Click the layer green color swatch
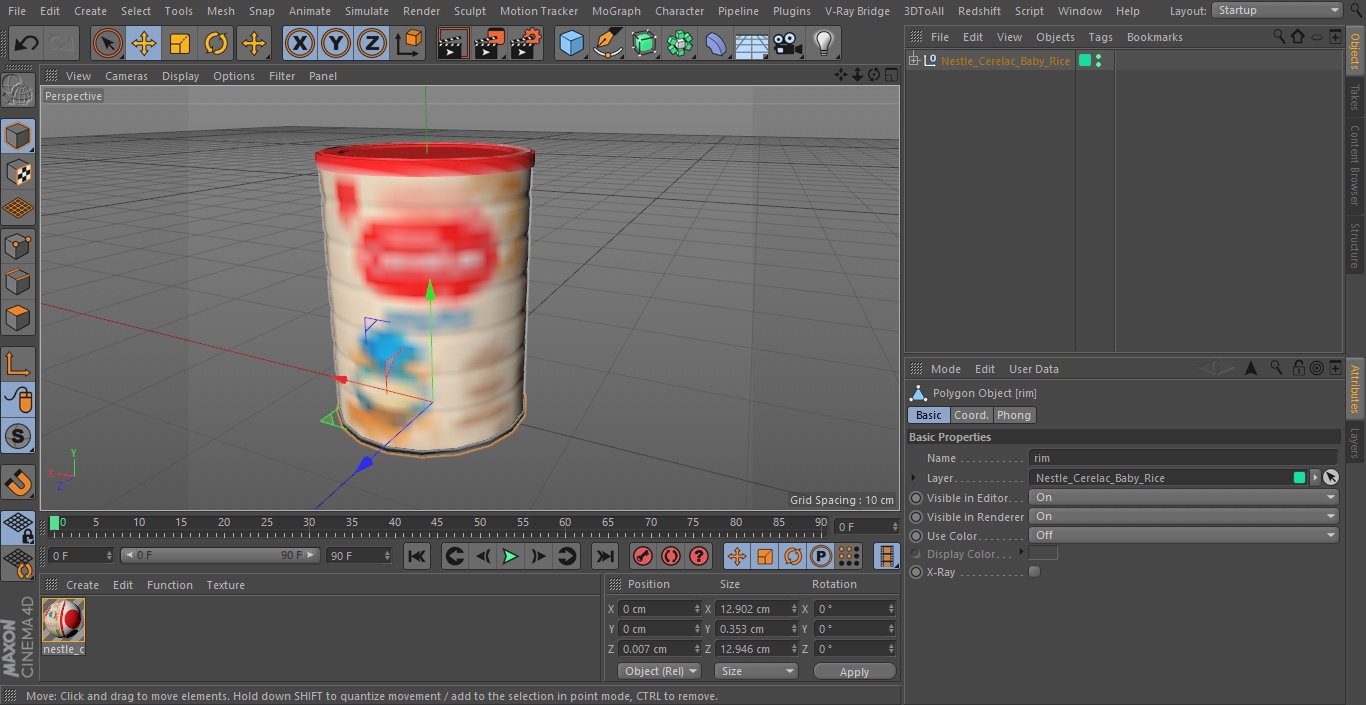This screenshot has width=1366, height=705. pyautogui.click(x=1299, y=478)
